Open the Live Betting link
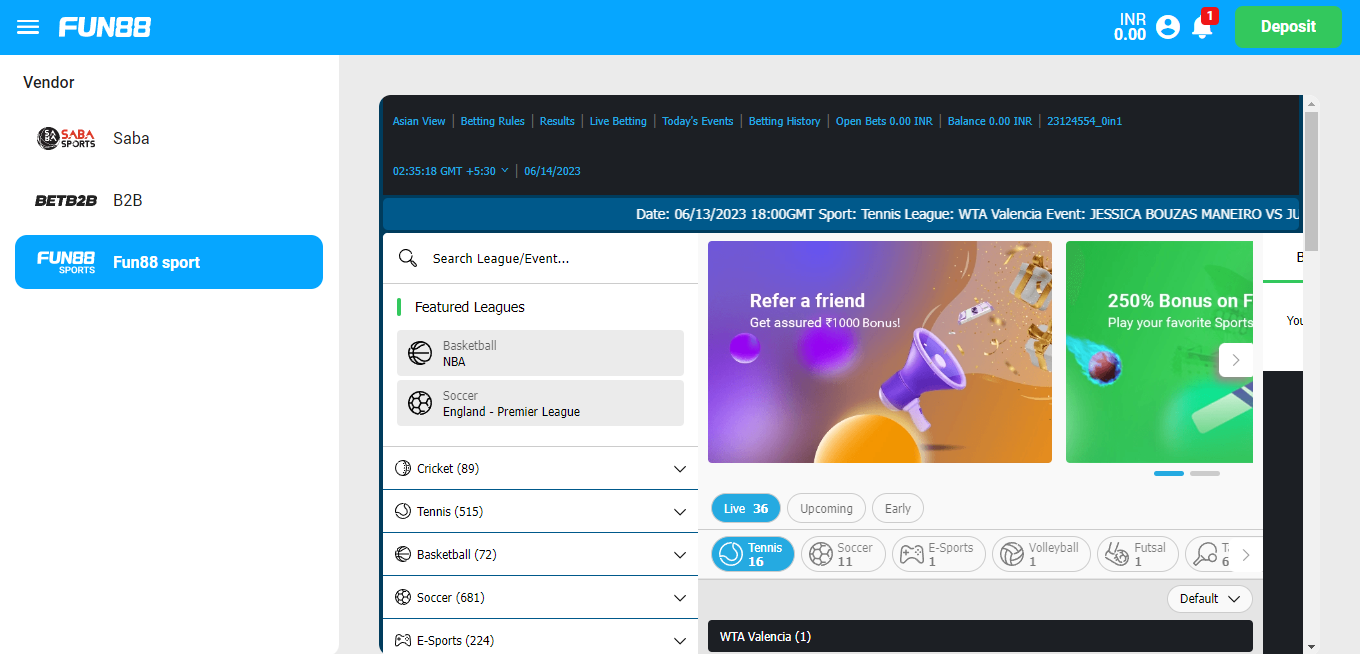Viewport: 1360px width, 654px height. [x=618, y=121]
